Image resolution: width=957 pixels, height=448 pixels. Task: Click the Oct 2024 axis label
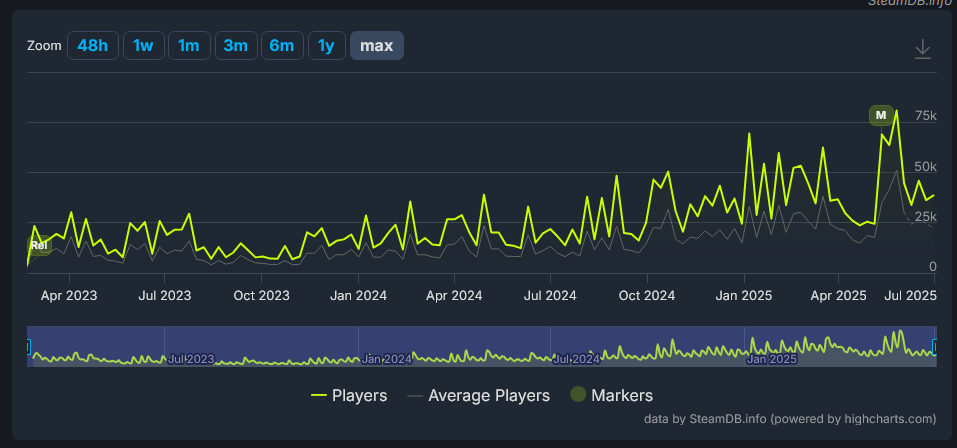point(647,295)
